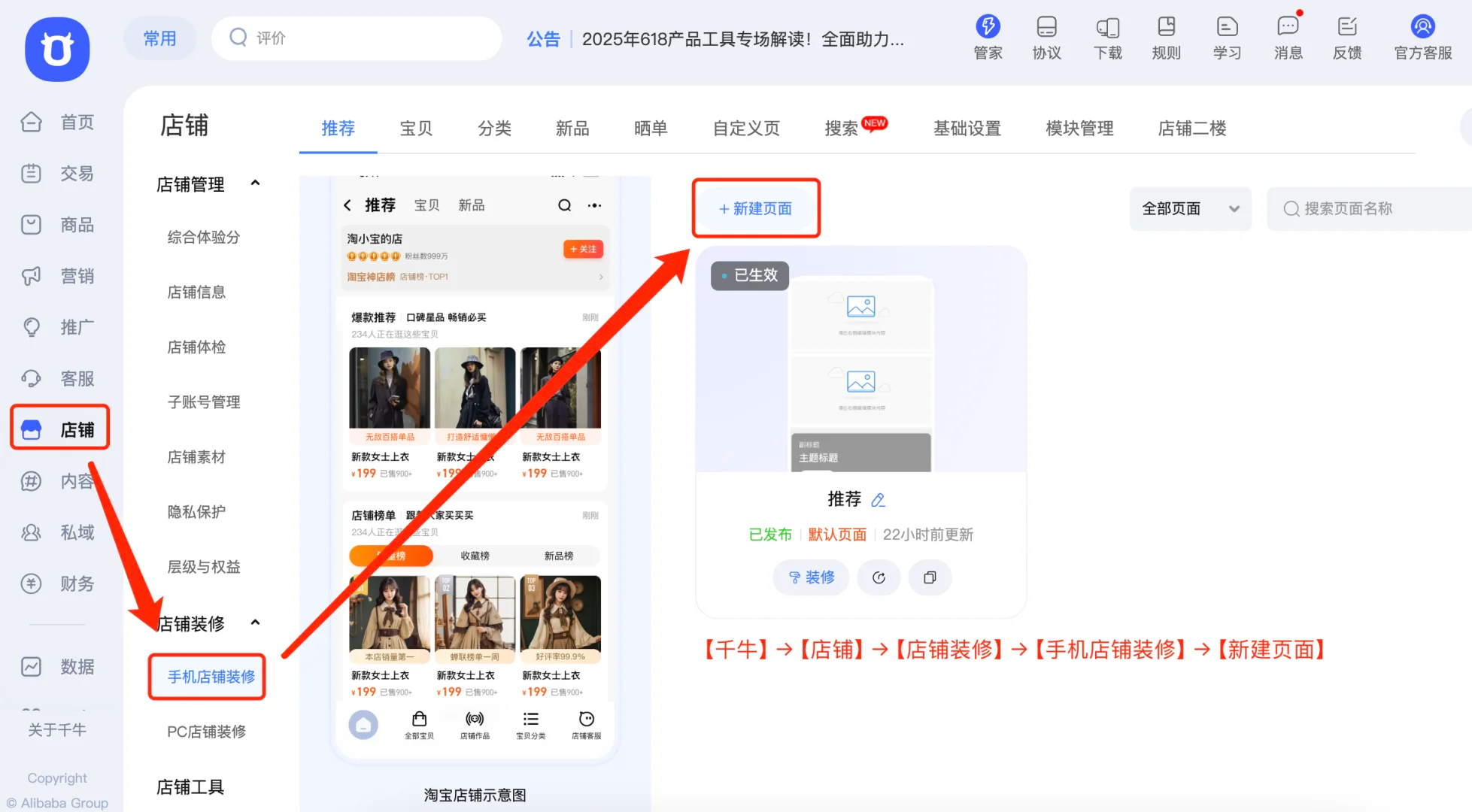Open the 全部页面 dropdown
Viewport: 1472px width, 812px height.
tap(1190, 208)
